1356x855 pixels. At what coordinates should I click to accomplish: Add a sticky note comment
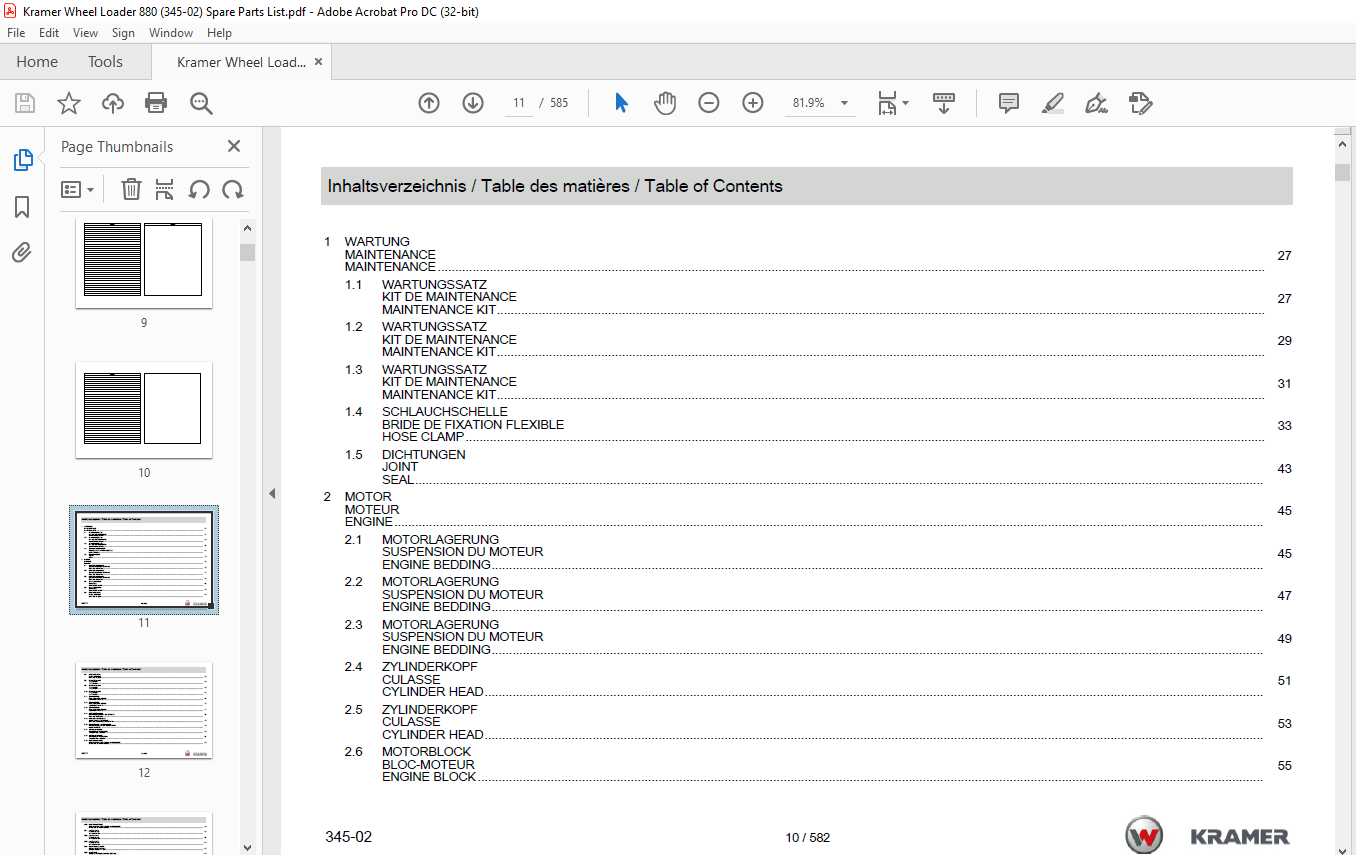[1009, 103]
